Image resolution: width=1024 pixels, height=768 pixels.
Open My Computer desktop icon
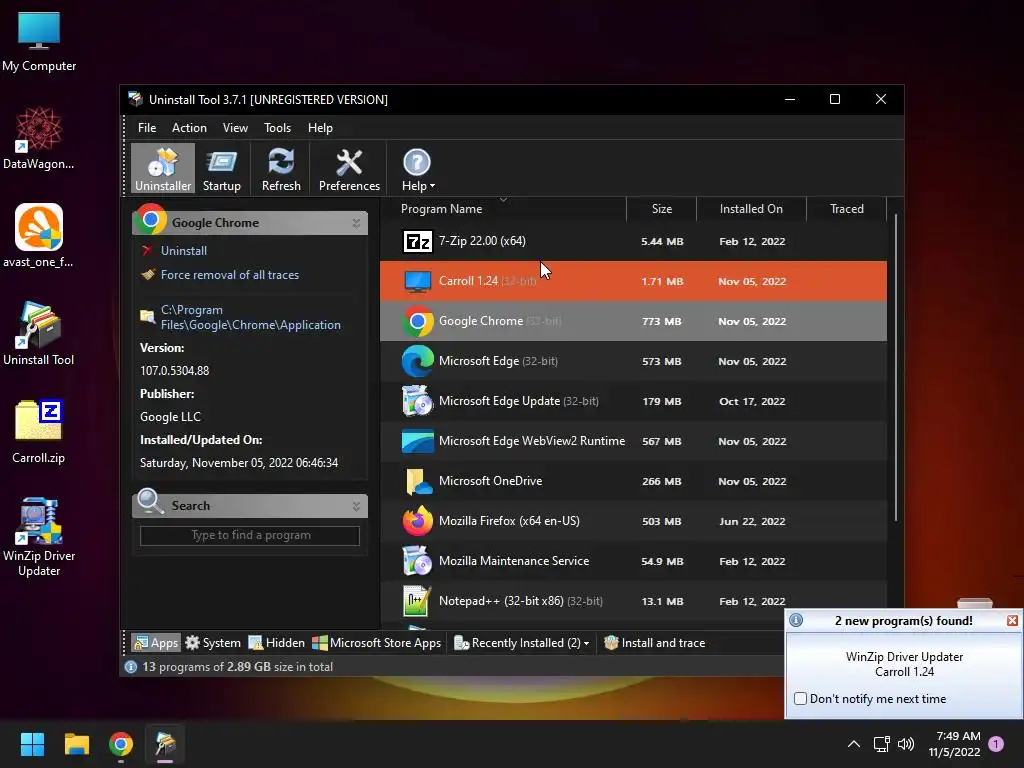point(39,40)
